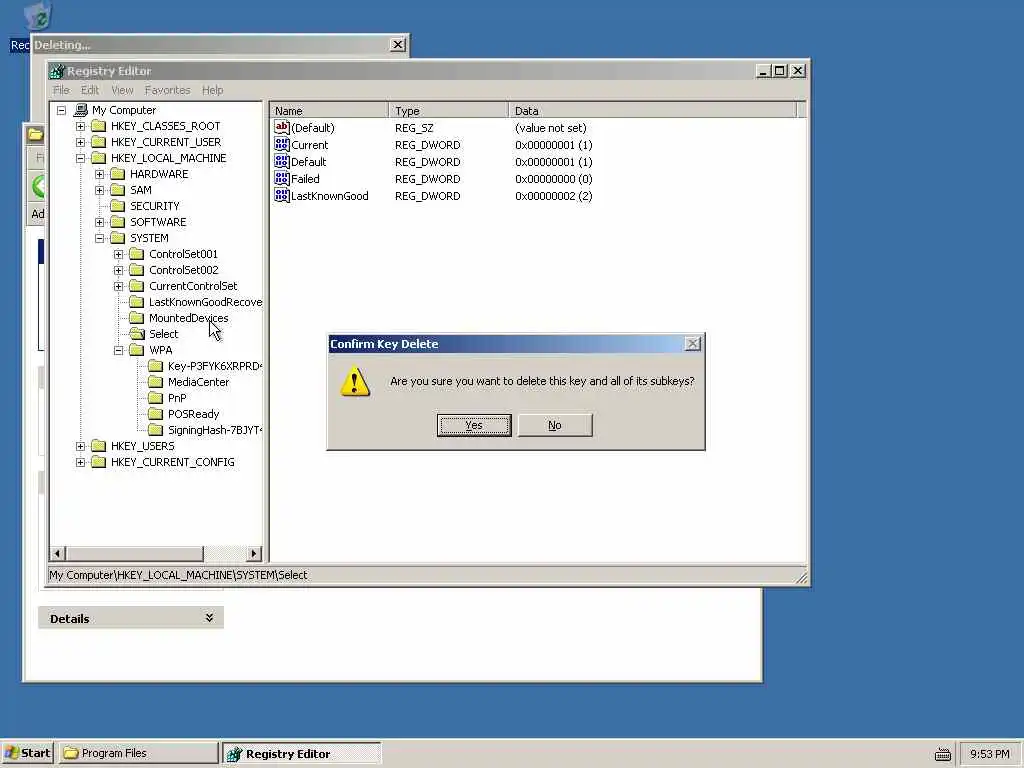The height and width of the screenshot is (768, 1024).
Task: Expand the Details panel chevron
Action: pos(209,617)
